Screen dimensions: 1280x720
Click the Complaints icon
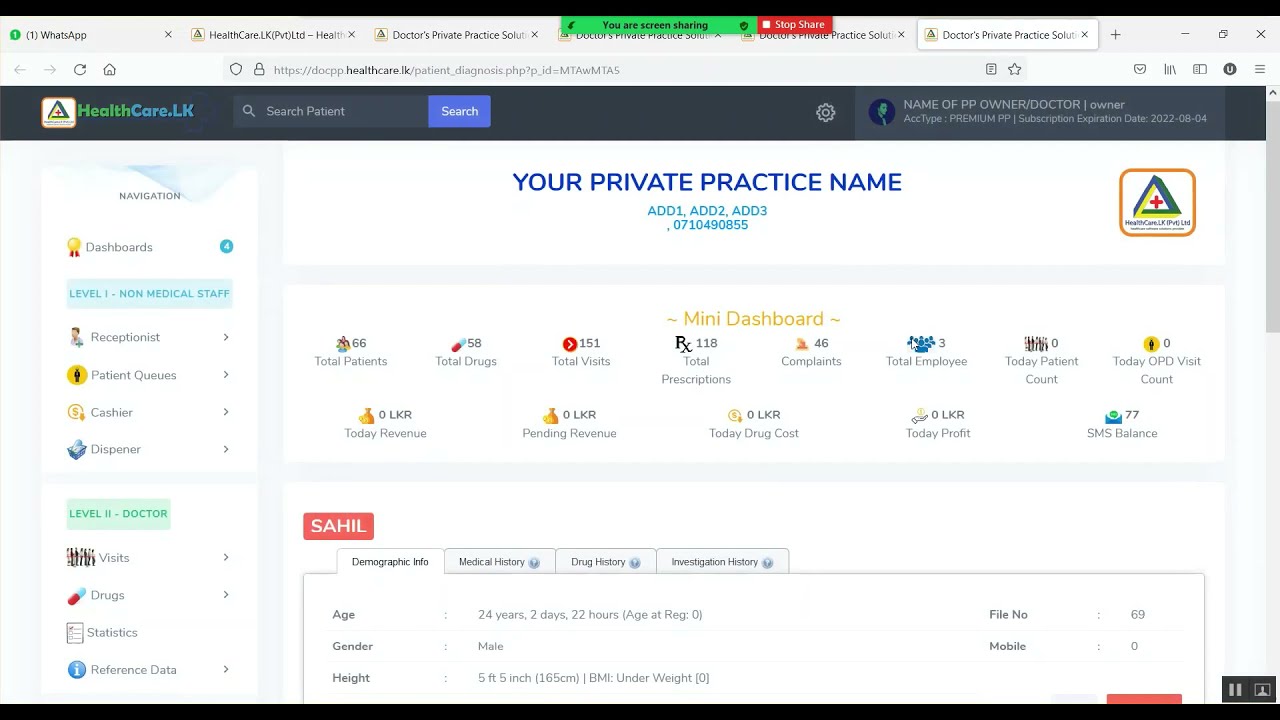(x=802, y=344)
